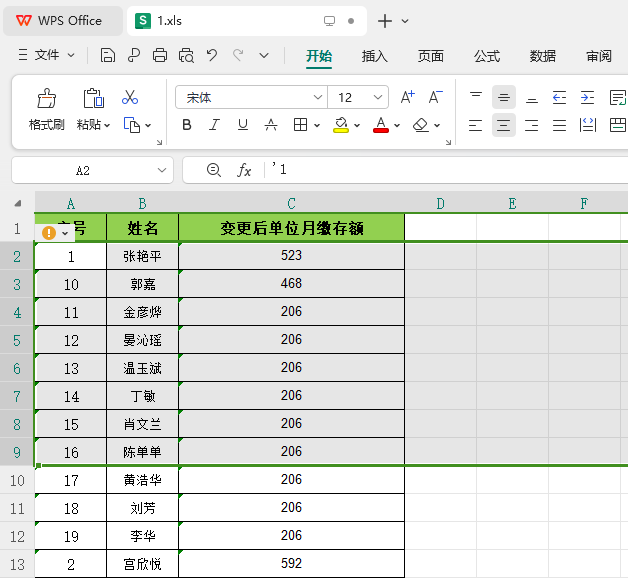Open the font size dropdown 12

[377, 97]
